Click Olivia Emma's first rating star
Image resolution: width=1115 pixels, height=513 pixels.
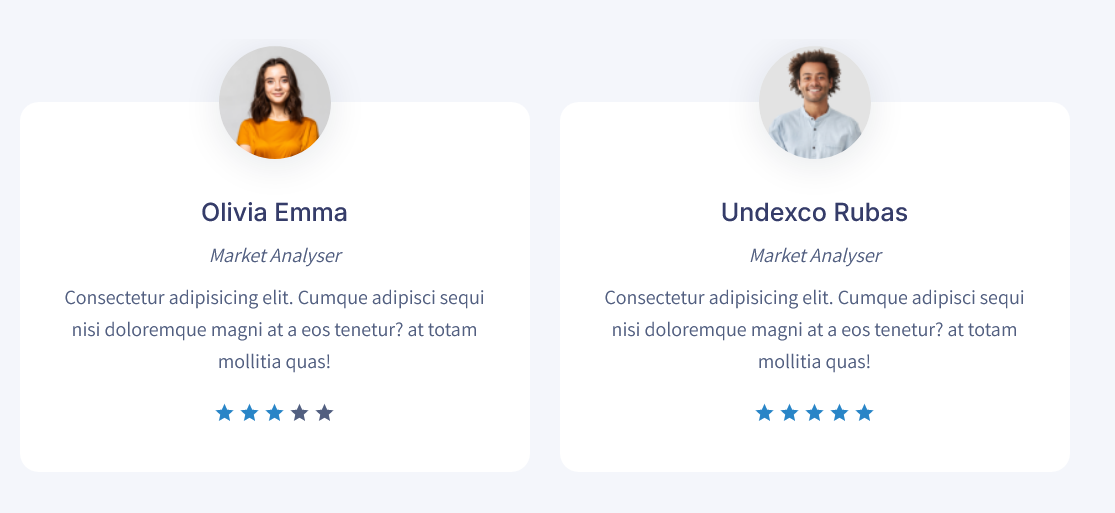[224, 413]
